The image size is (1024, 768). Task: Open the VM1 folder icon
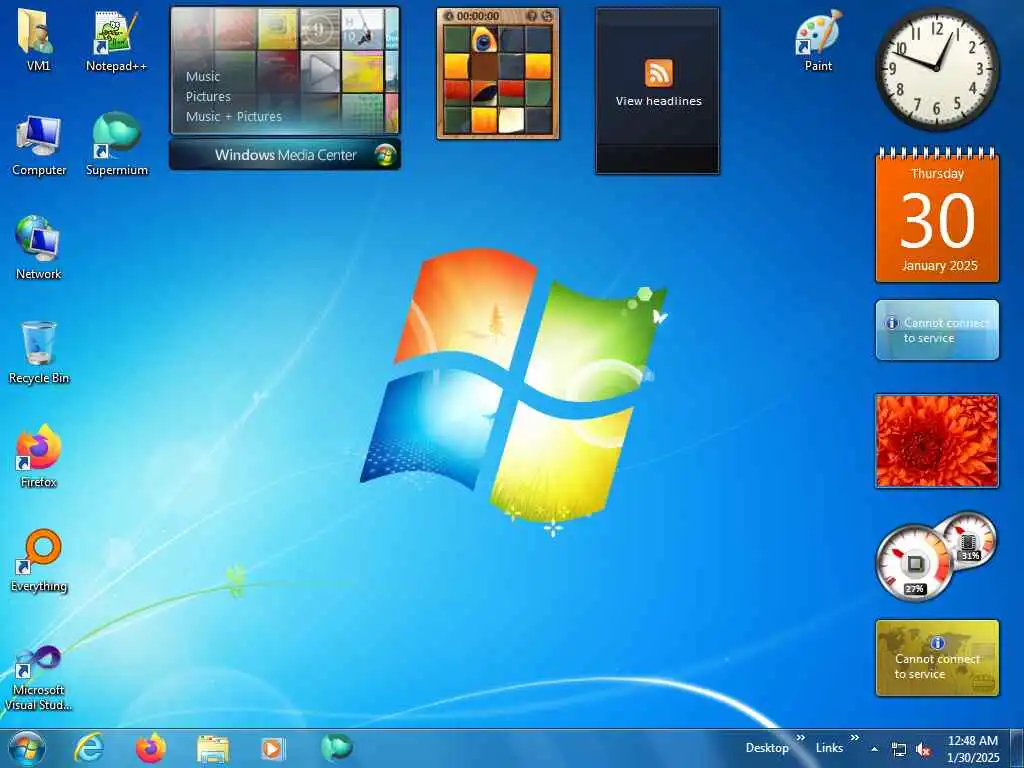37,40
